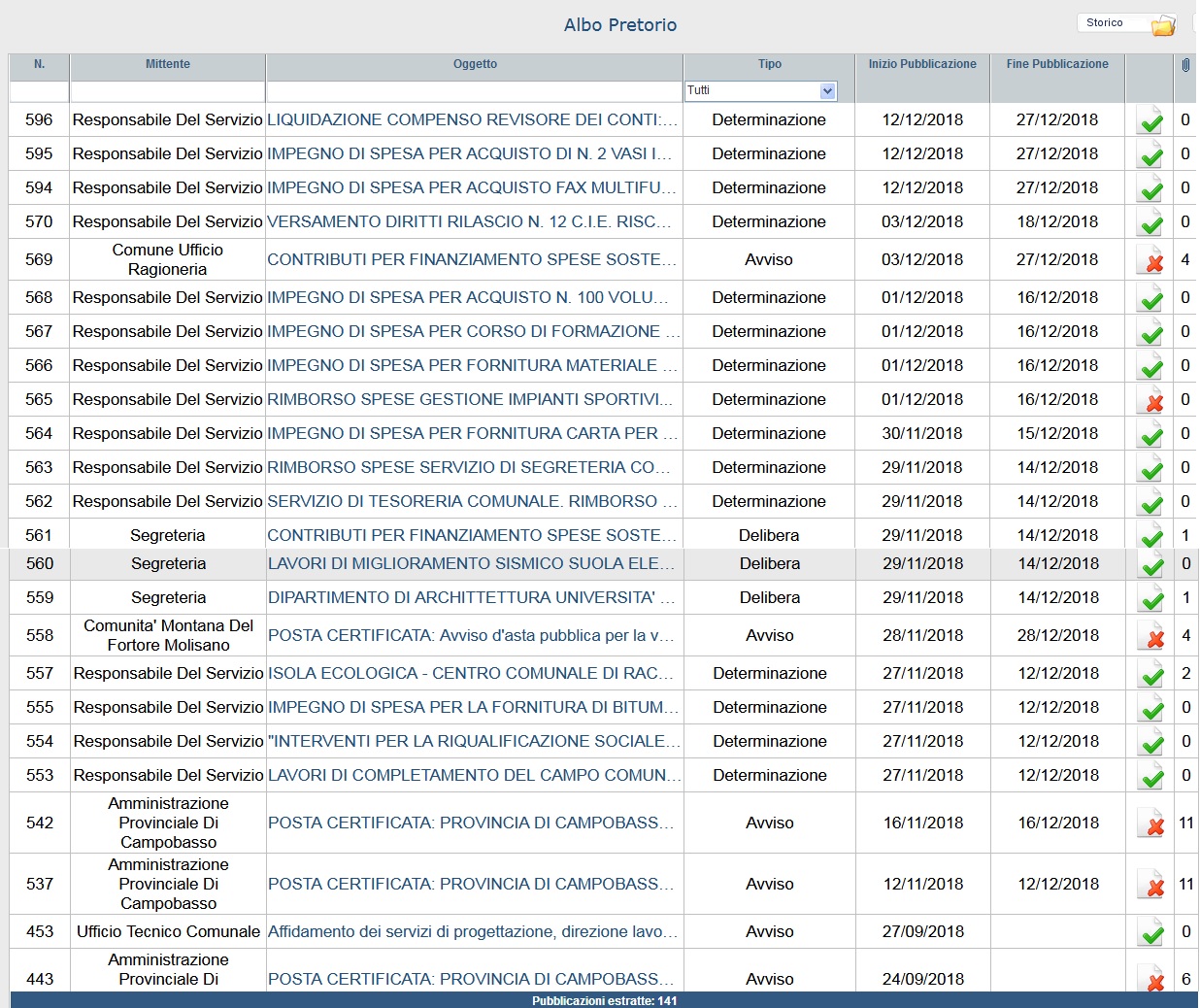Open RIMBORSO SPESE SERVIZIO DI SEGRETERIA link
The height and width of the screenshot is (1008, 1200).
click(469, 467)
